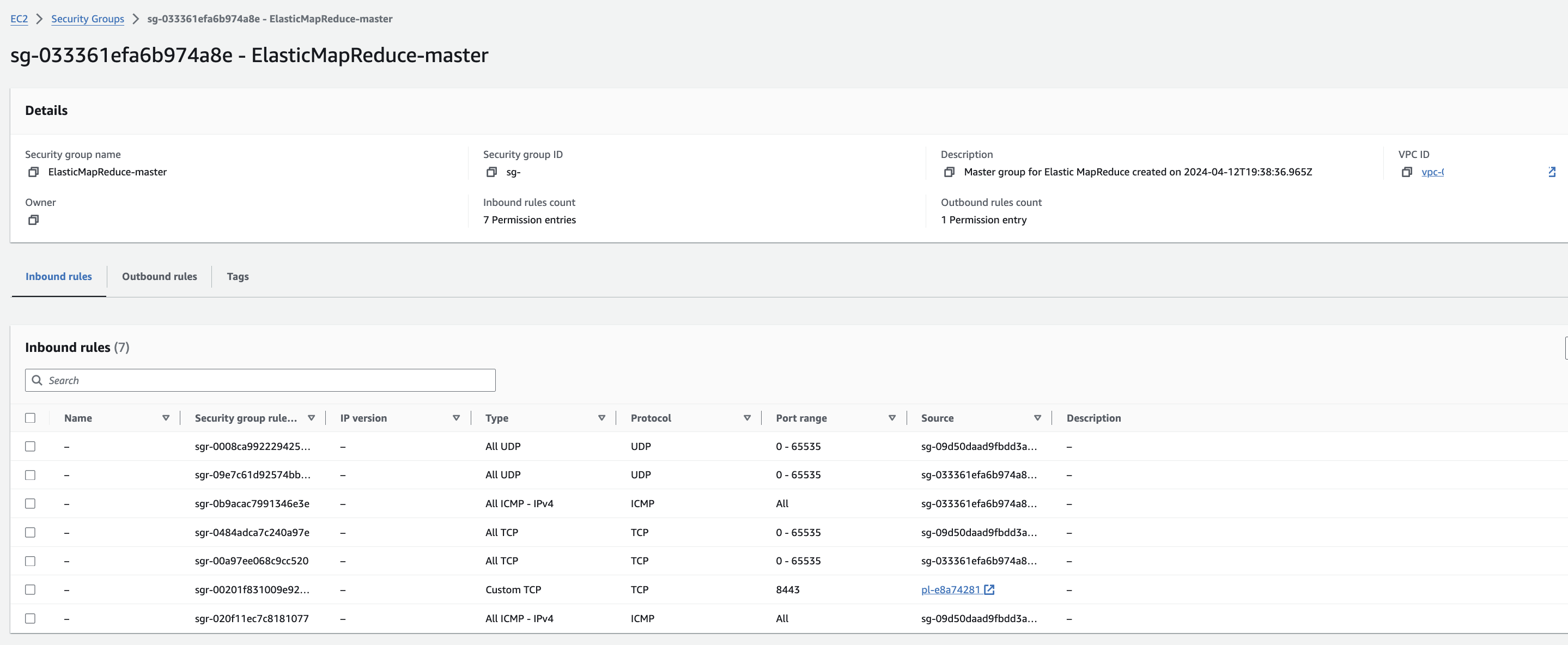Go to Security Groups breadcrumb

(88, 19)
